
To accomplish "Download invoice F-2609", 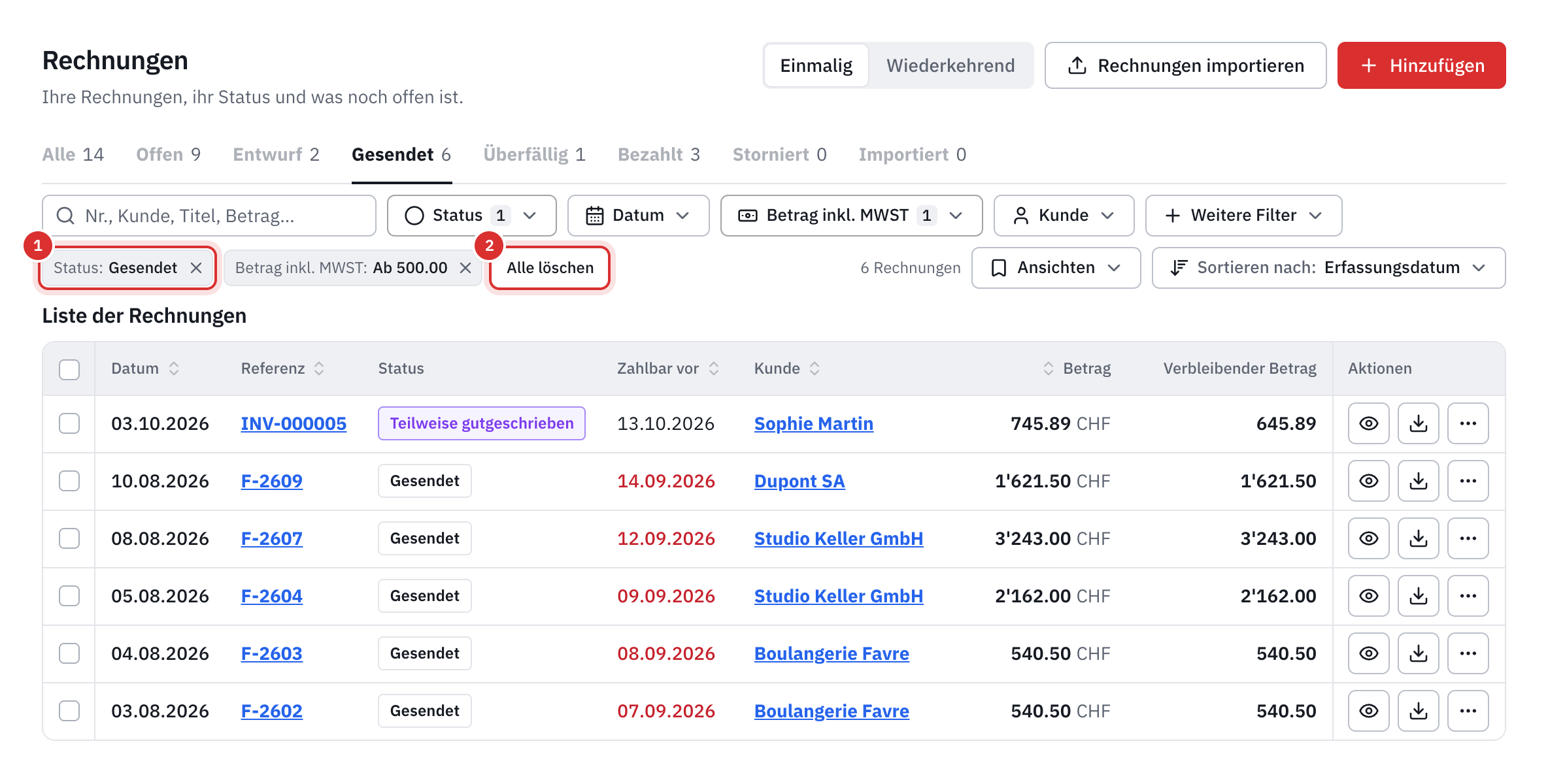I will 1418,481.
